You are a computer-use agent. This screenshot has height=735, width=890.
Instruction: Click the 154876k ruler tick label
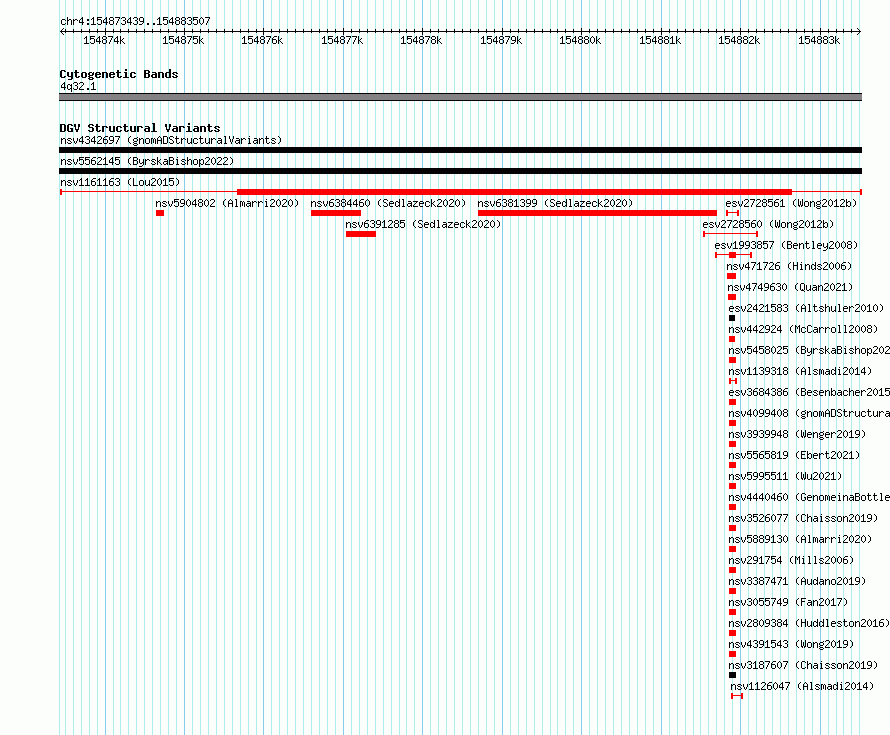[x=262, y=40]
